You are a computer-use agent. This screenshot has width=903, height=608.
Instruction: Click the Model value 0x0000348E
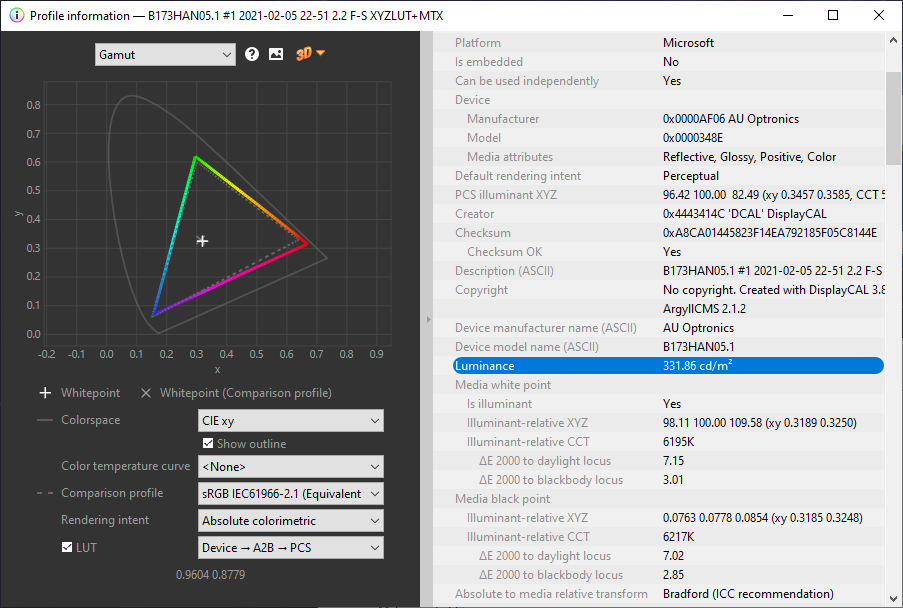pos(693,138)
